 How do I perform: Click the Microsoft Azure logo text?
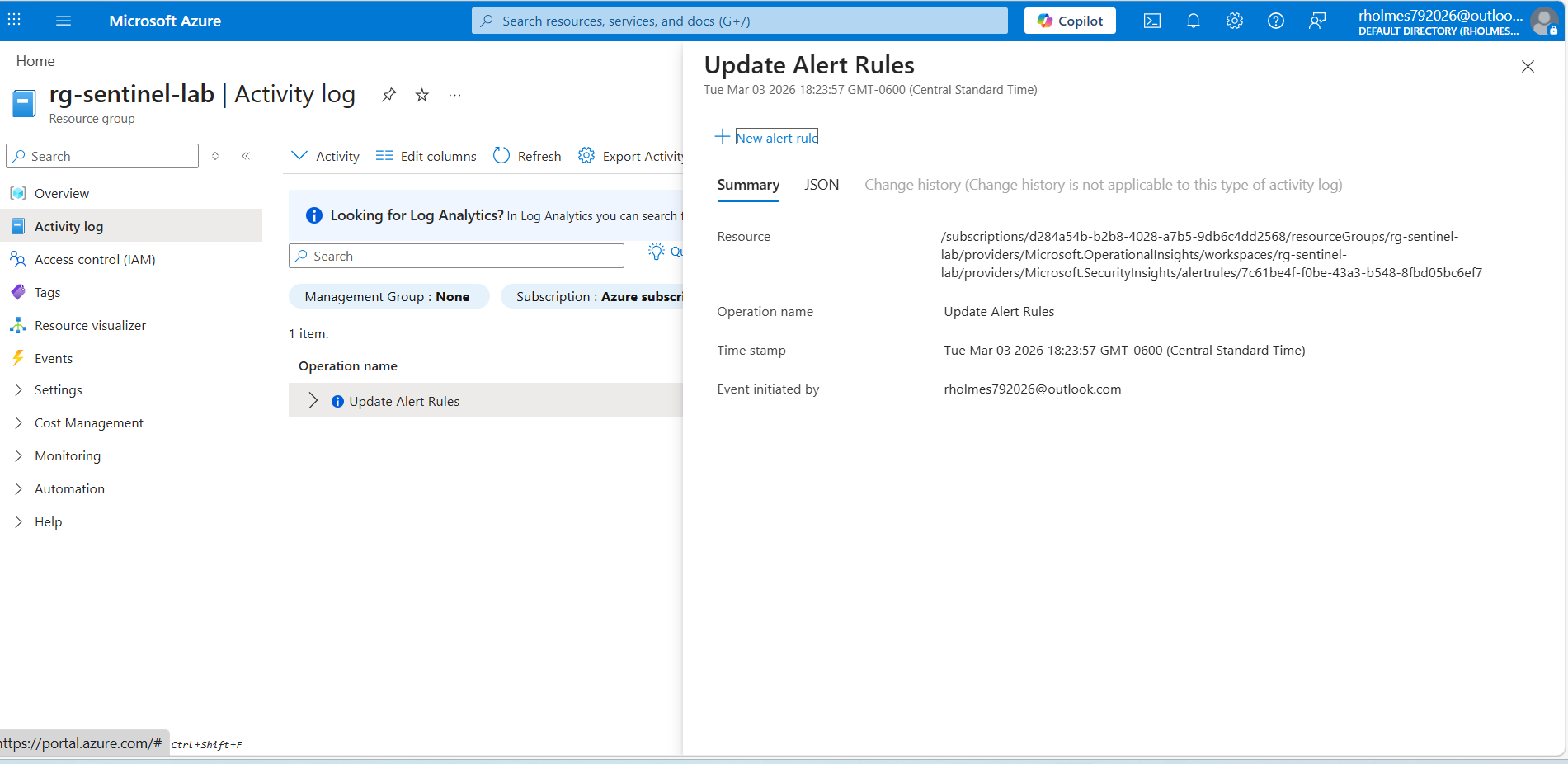[x=165, y=21]
